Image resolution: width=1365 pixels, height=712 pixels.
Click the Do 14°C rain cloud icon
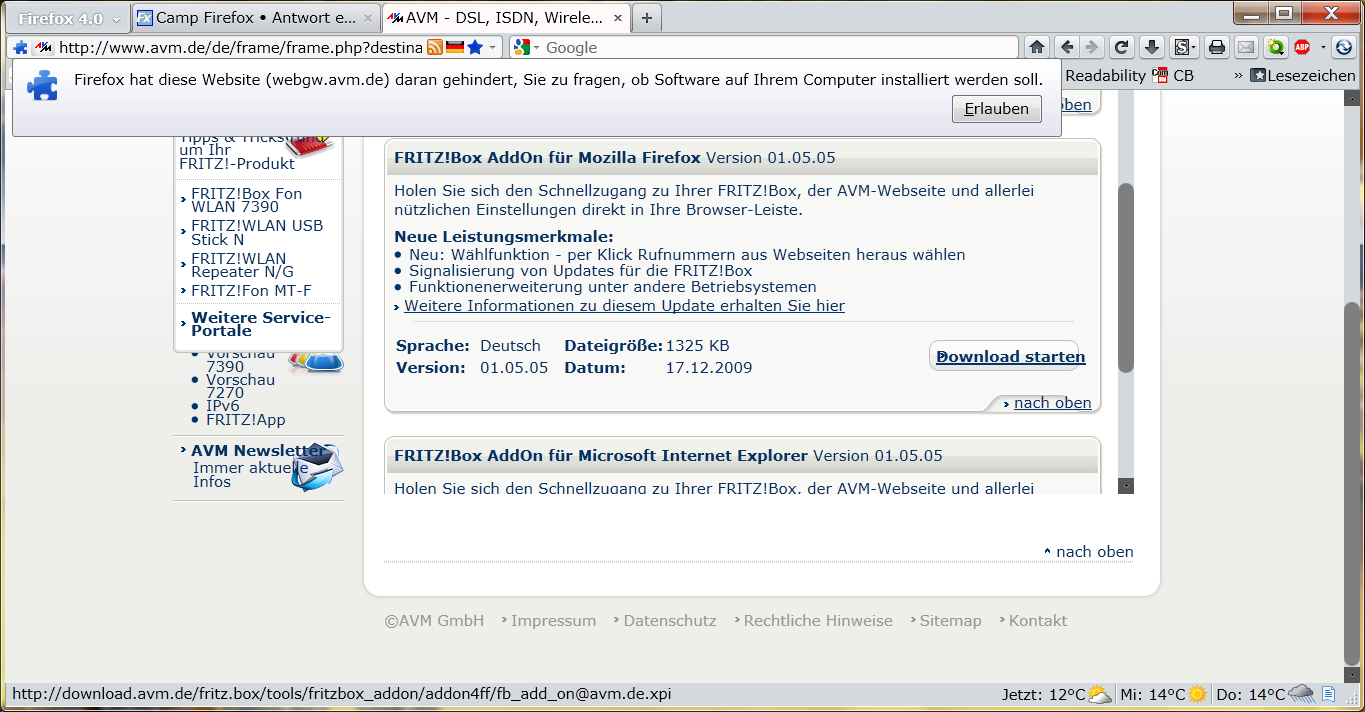[1301, 694]
